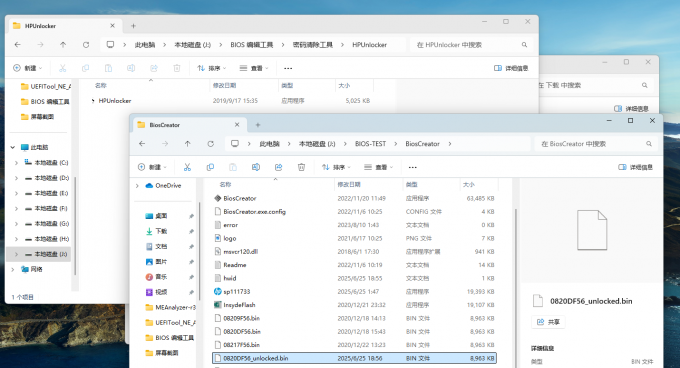This screenshot has height=368, width=680.
Task: Open MEAnalyzer folder in BiosCreator sidebar
Action: tap(170, 307)
